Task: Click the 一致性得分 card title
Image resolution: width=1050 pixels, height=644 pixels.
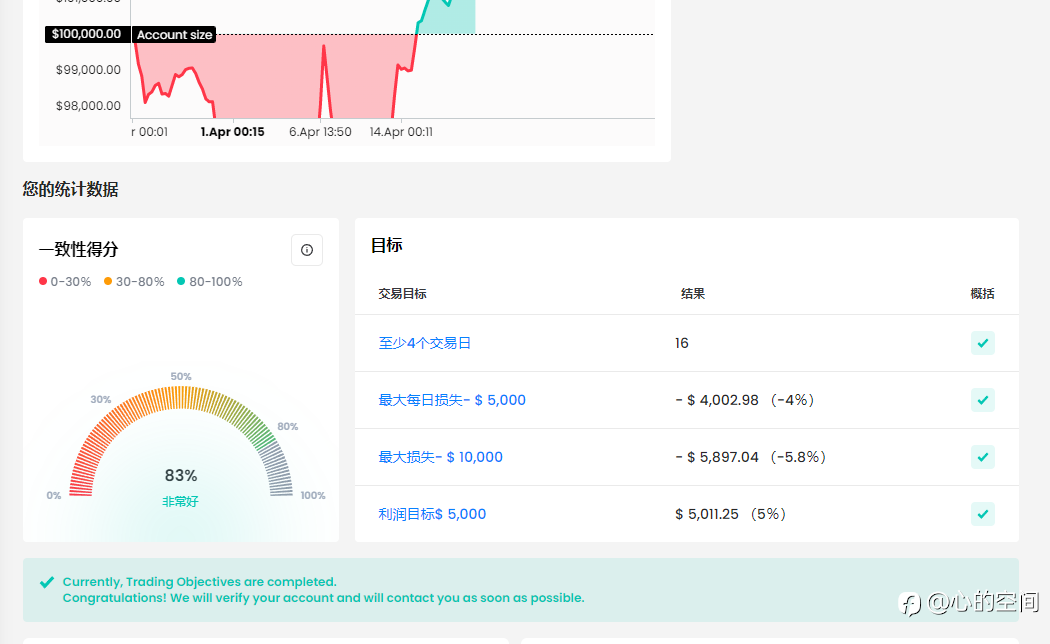Action: tap(79, 249)
